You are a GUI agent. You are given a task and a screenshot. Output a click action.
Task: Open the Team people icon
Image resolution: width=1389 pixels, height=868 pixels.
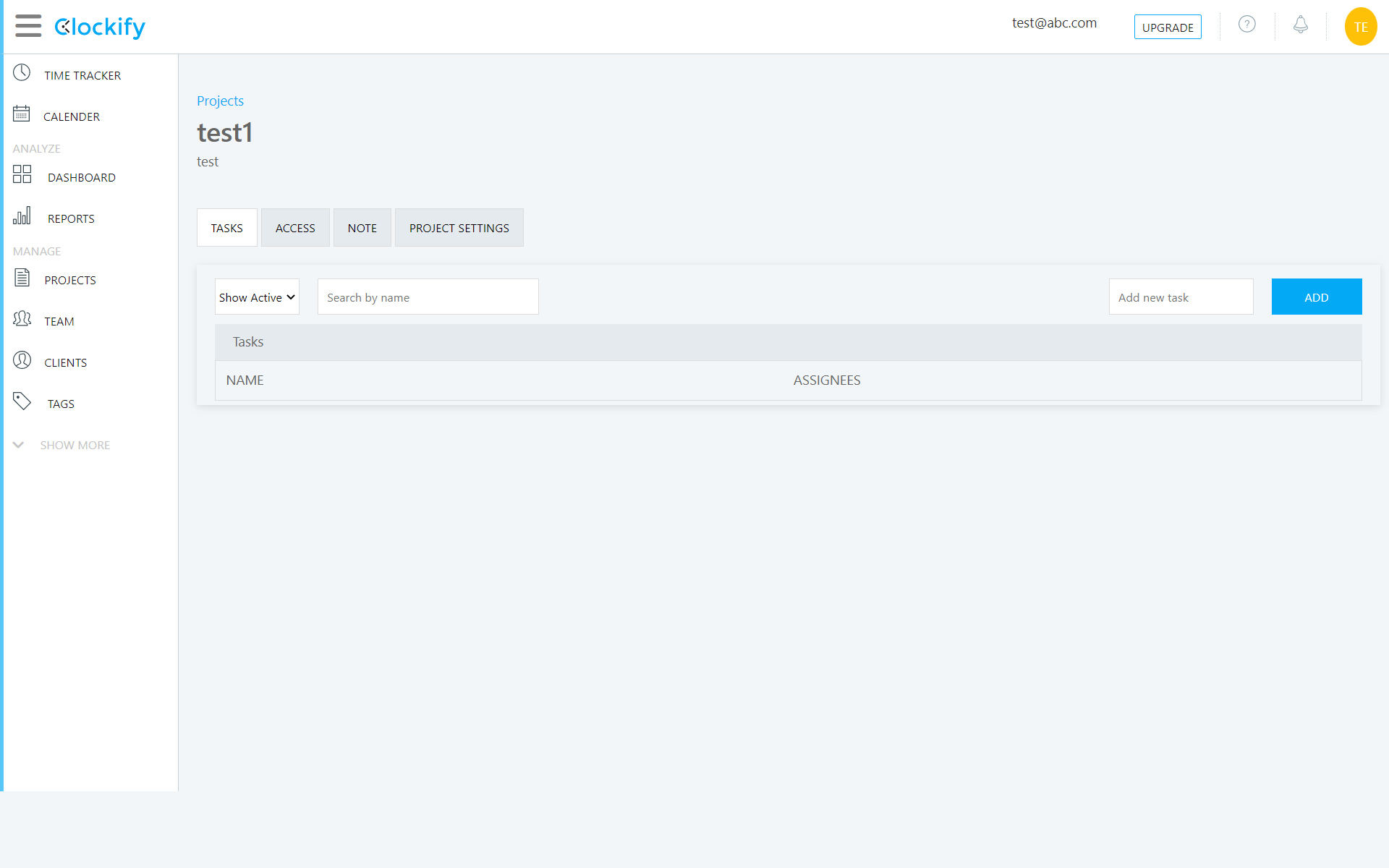(22, 319)
